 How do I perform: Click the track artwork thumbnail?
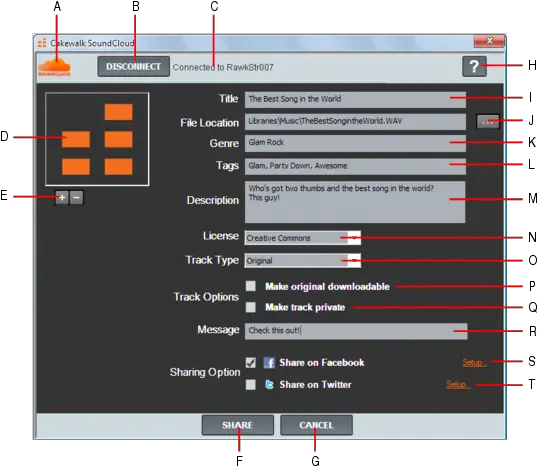pyautogui.click(x=97, y=139)
